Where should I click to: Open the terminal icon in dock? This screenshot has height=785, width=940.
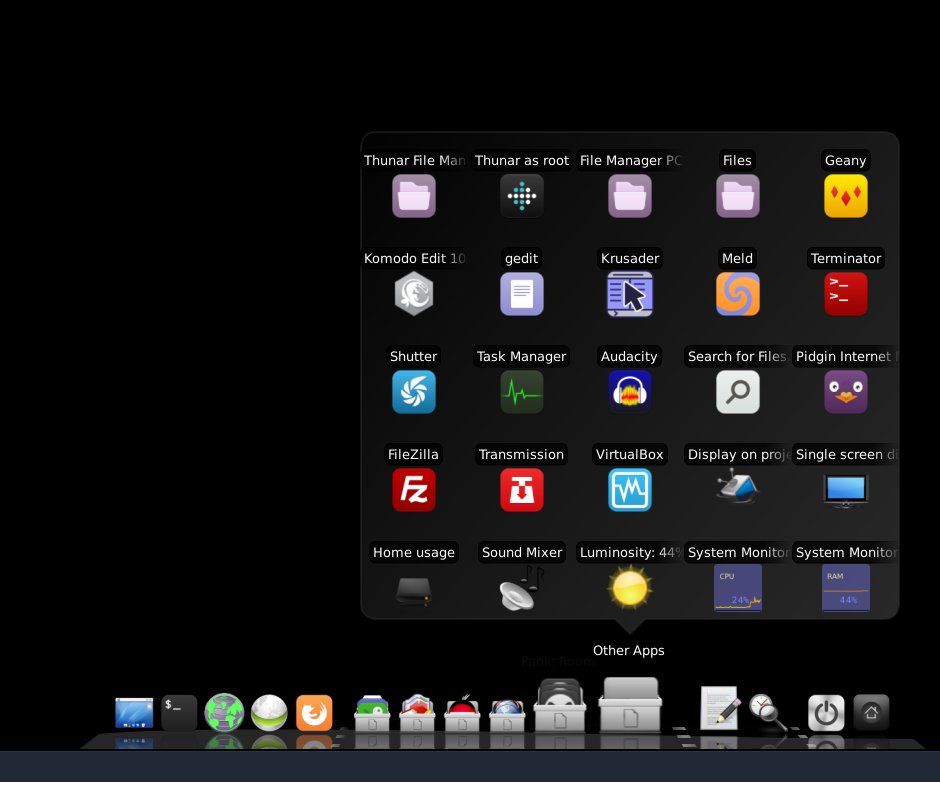[179, 713]
